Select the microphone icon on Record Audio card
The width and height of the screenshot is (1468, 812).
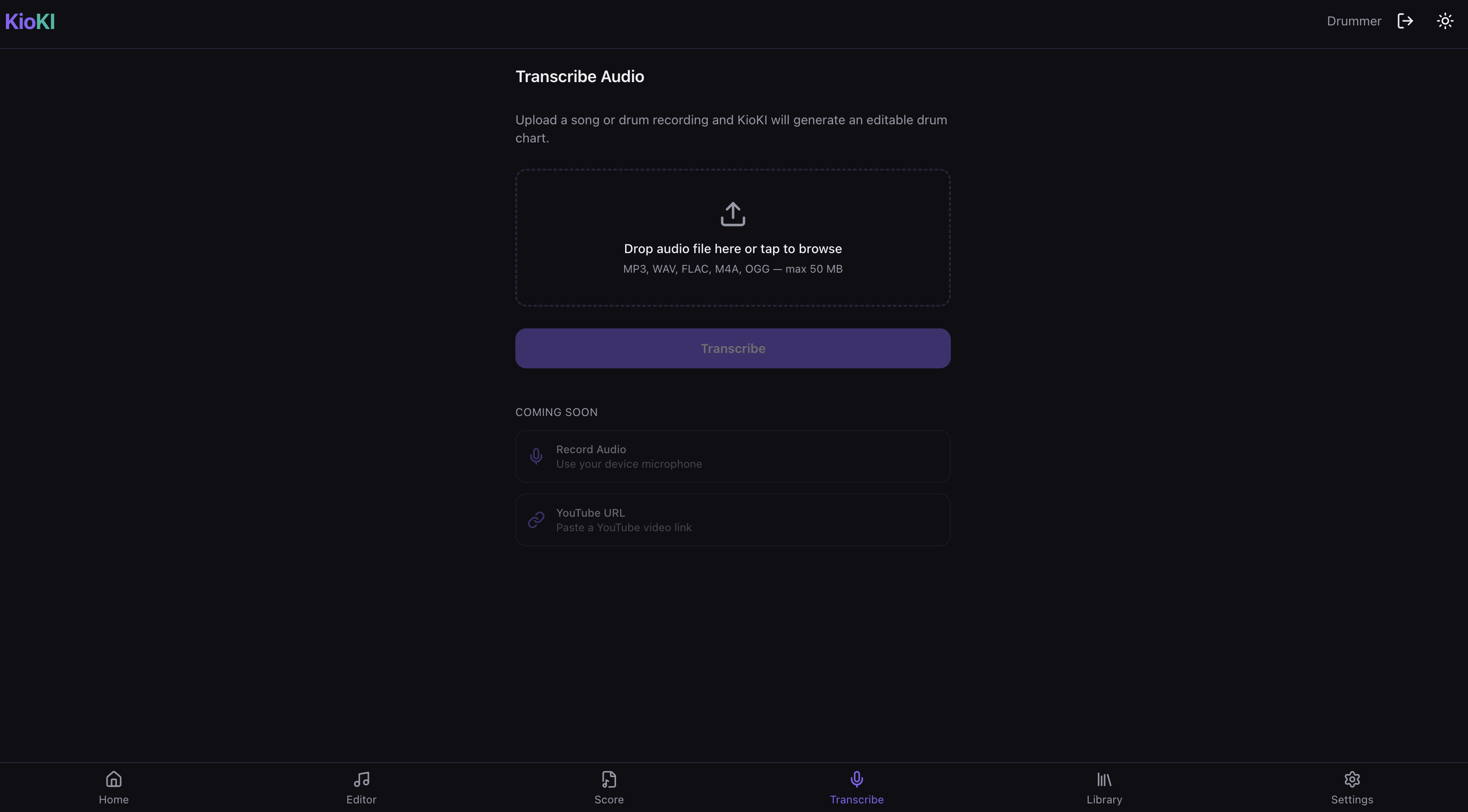(536, 456)
